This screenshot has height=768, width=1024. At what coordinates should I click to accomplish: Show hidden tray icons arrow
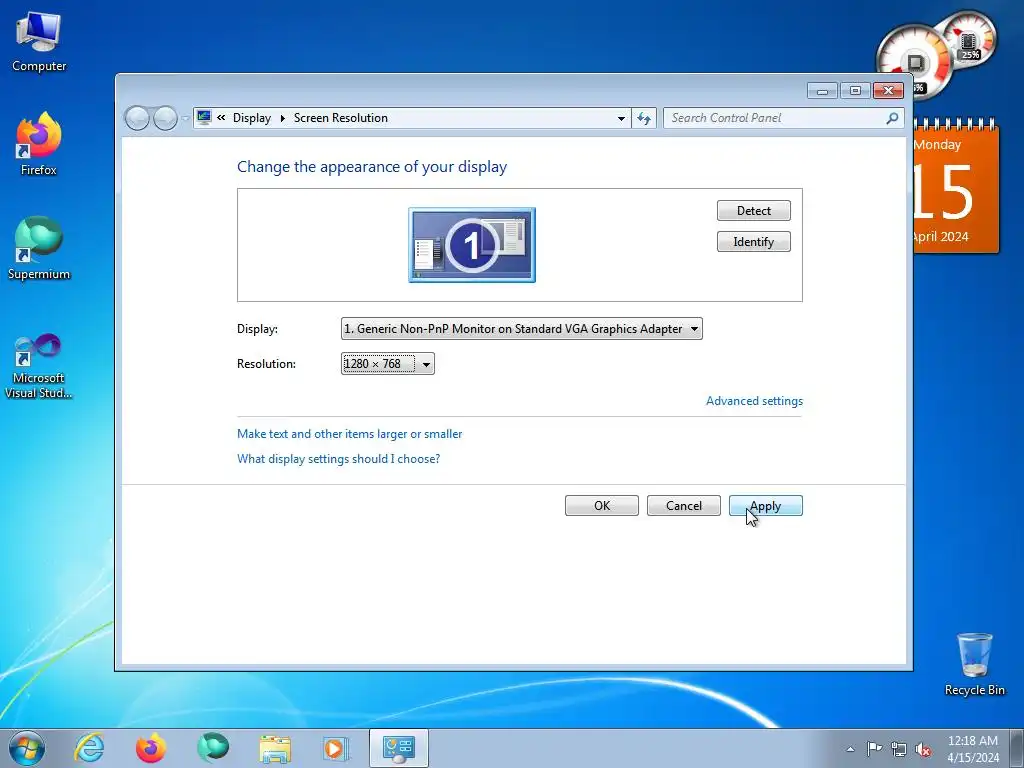(x=850, y=749)
